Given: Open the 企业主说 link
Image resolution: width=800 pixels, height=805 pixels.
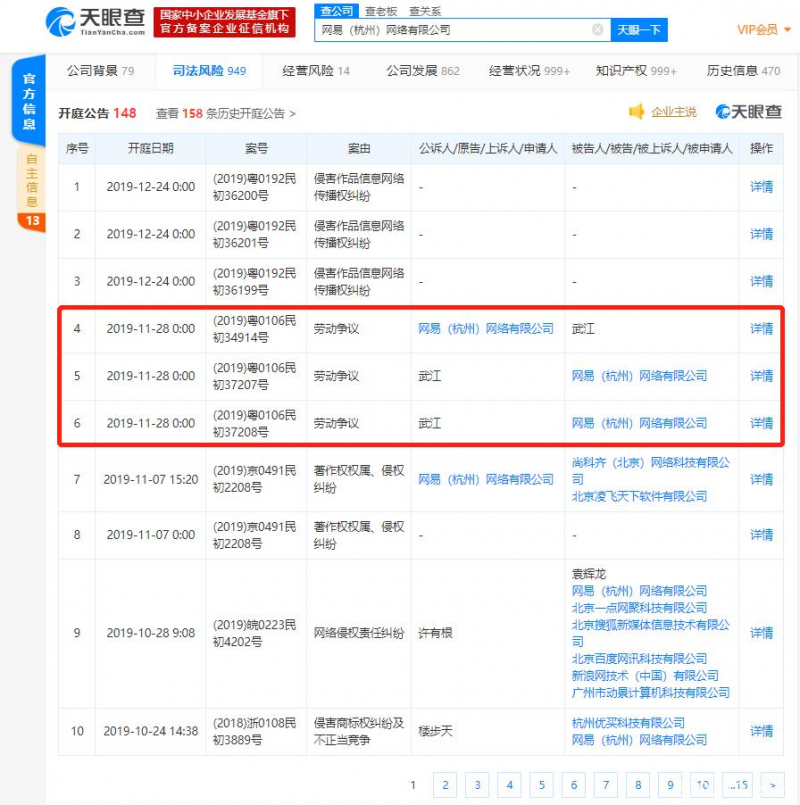Looking at the screenshot, I should [x=673, y=111].
